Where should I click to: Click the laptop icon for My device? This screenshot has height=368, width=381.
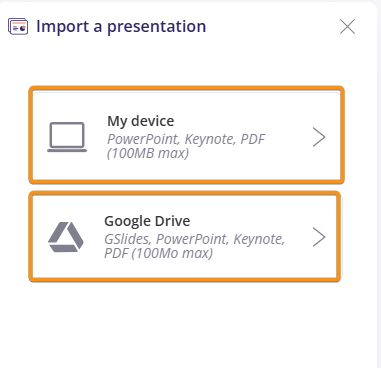click(x=67, y=137)
